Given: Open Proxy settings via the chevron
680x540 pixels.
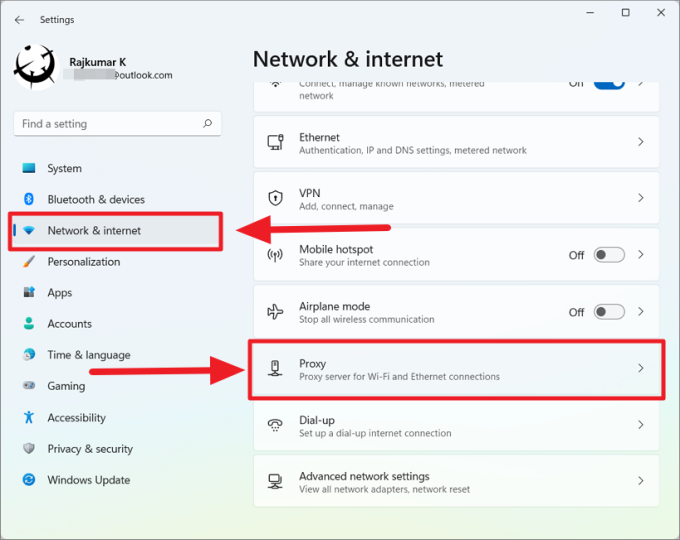Looking at the screenshot, I should coord(641,369).
